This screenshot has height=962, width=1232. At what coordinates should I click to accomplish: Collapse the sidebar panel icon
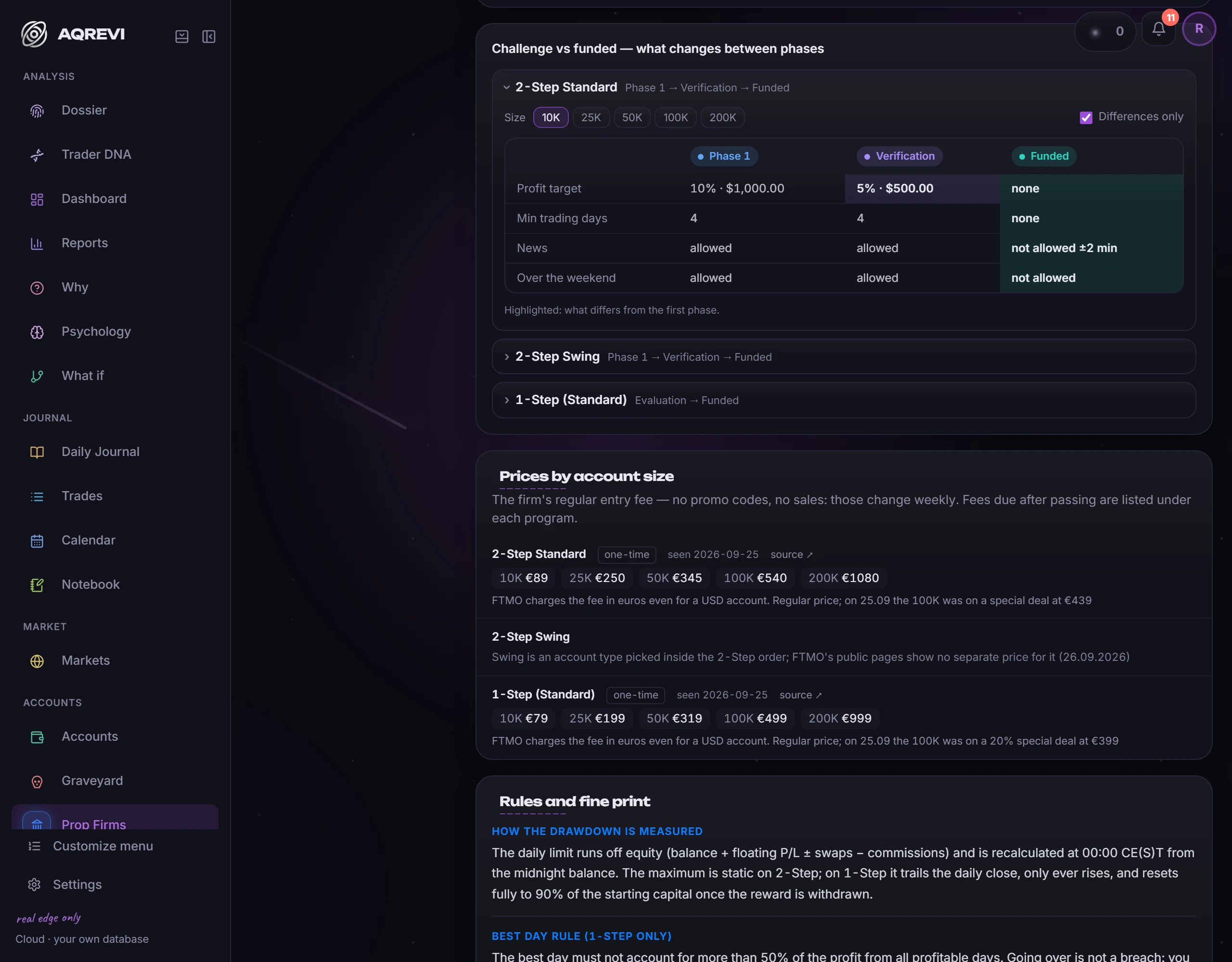209,37
